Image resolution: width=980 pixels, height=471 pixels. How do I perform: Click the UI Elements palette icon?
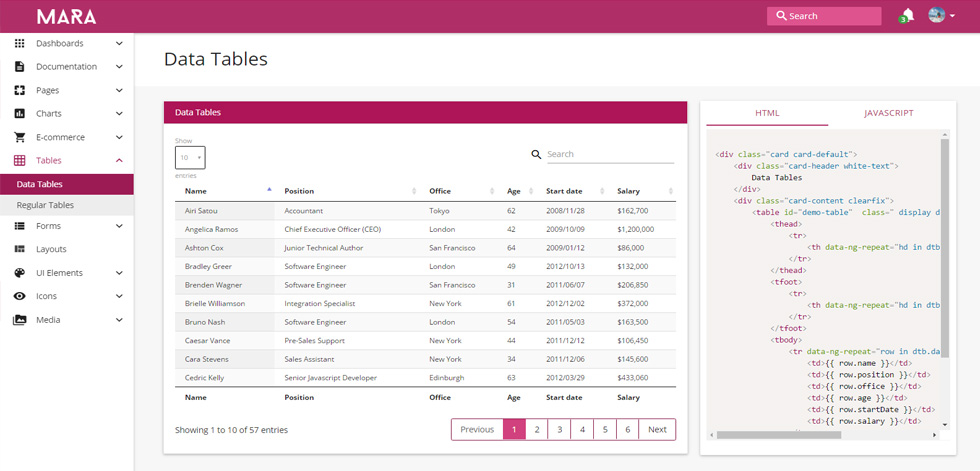pos(19,273)
